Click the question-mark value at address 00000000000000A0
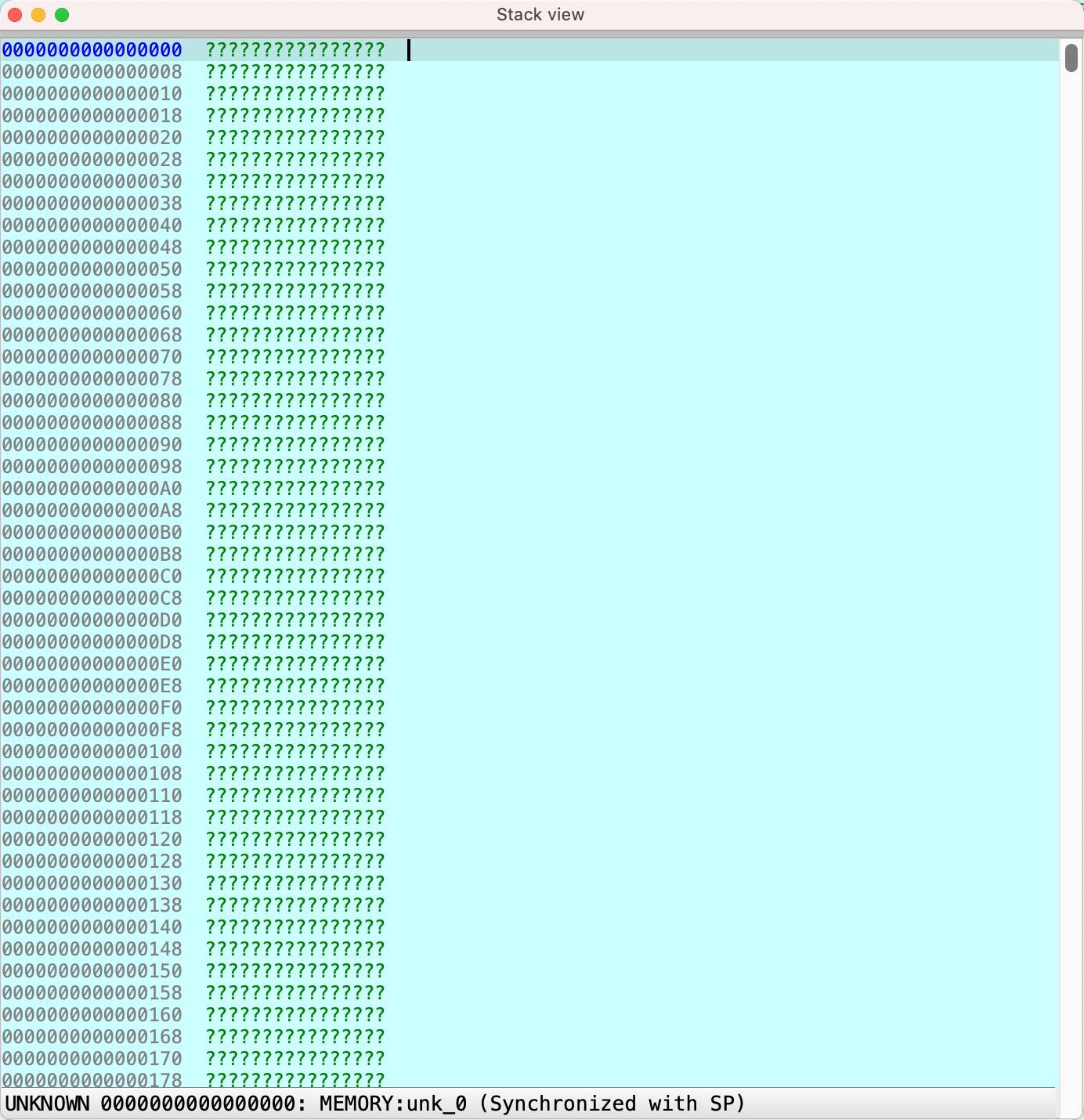This screenshot has height=1120, width=1084. pos(295,489)
